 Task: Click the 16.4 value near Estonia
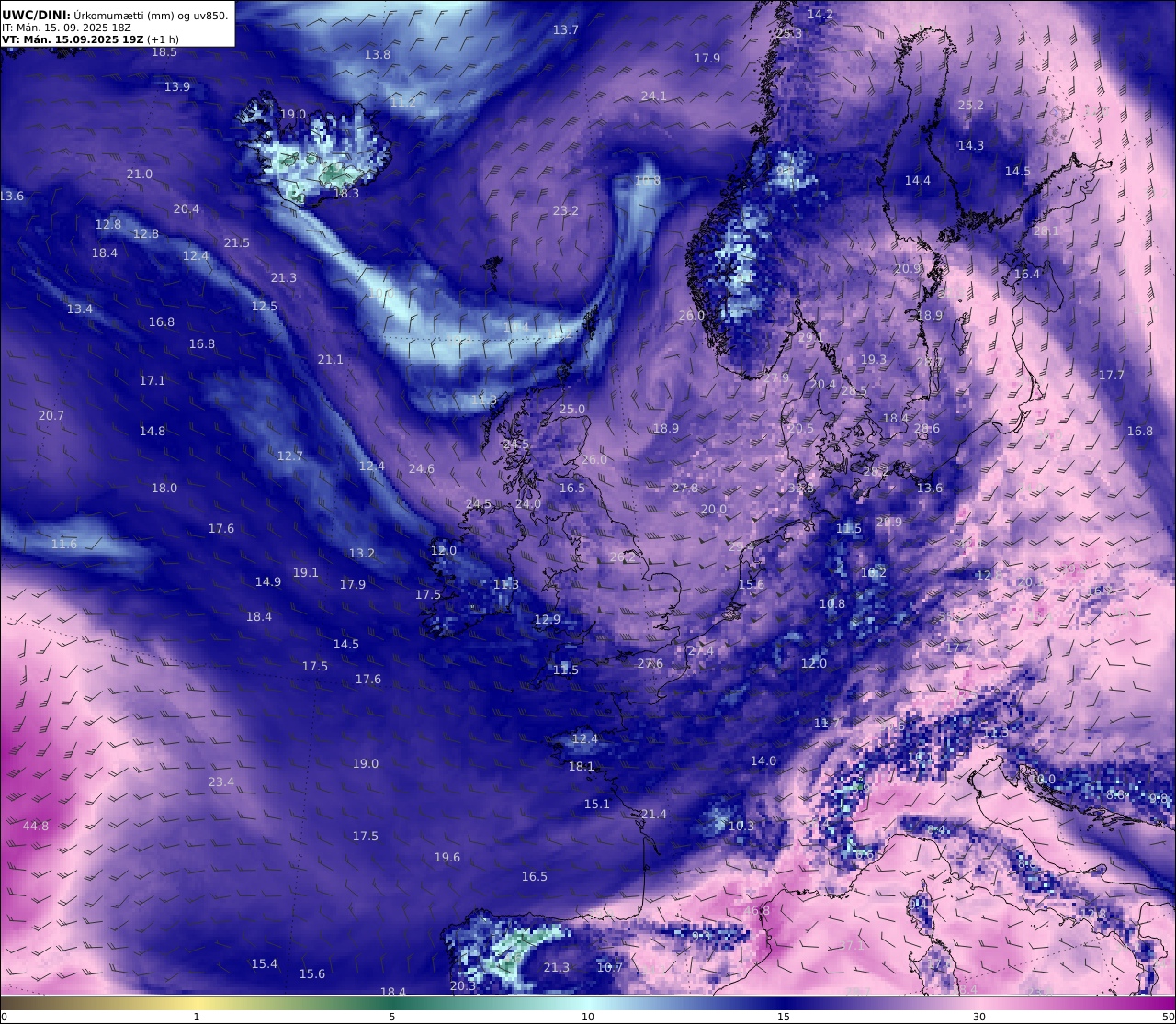click(x=1026, y=274)
